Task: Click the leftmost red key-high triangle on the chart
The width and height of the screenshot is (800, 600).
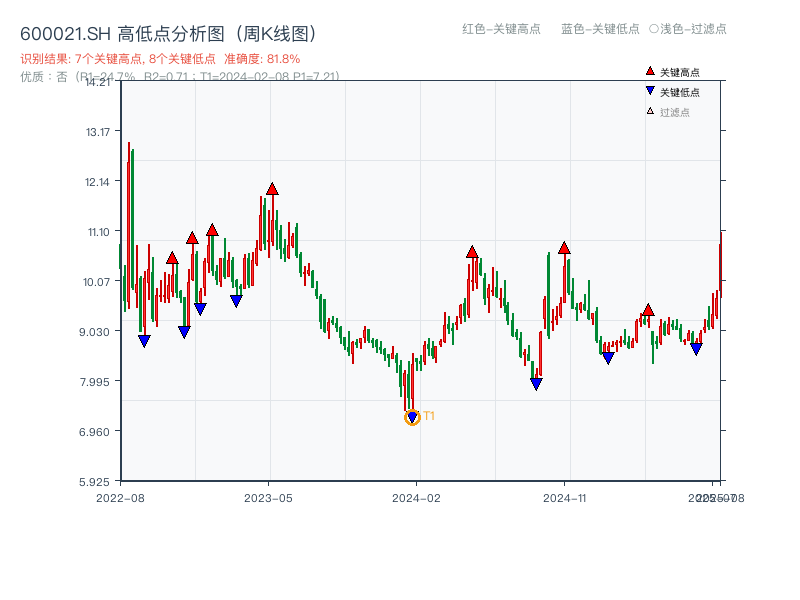Action: 172,257
